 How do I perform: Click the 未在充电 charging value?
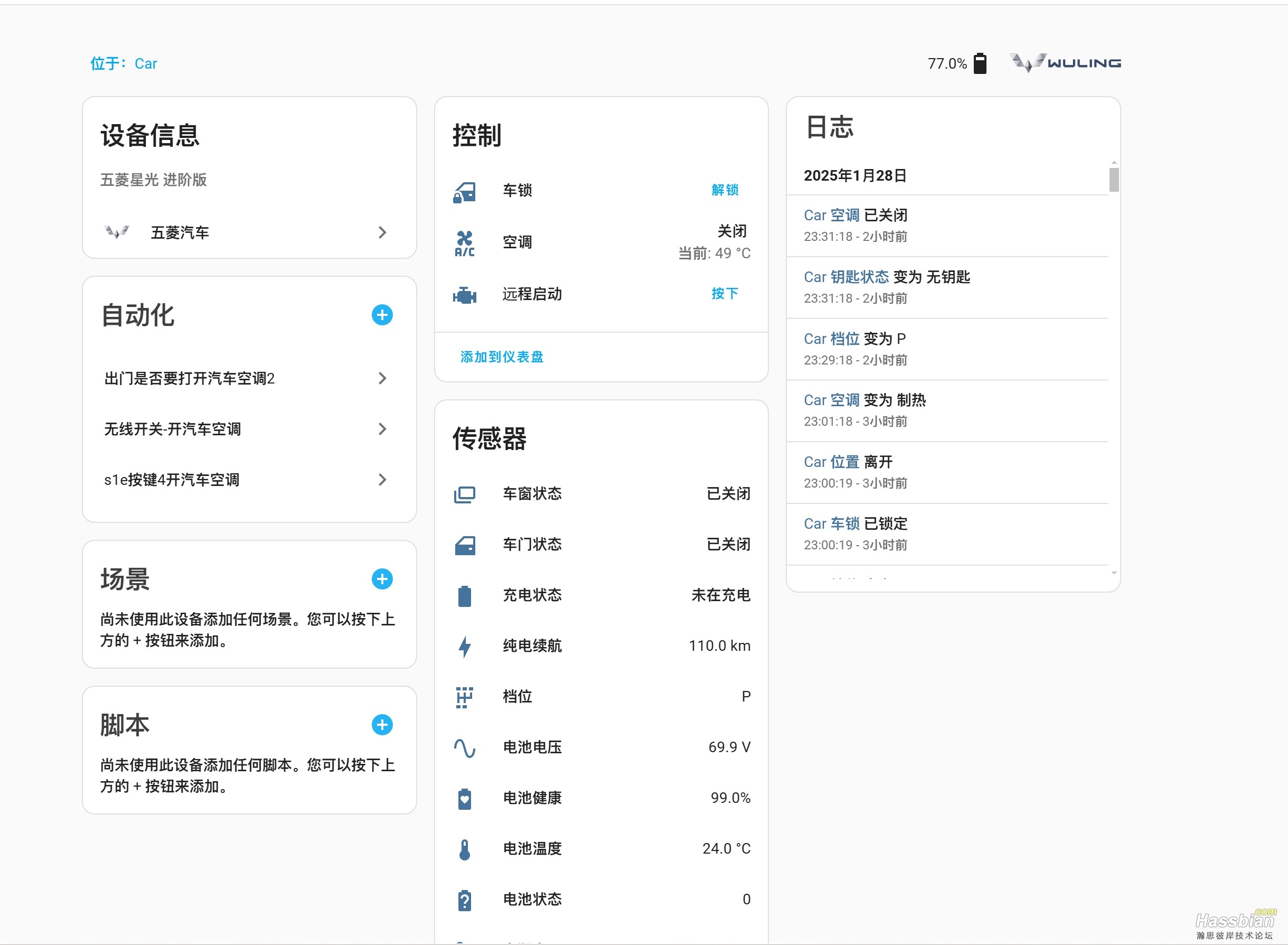coord(721,595)
